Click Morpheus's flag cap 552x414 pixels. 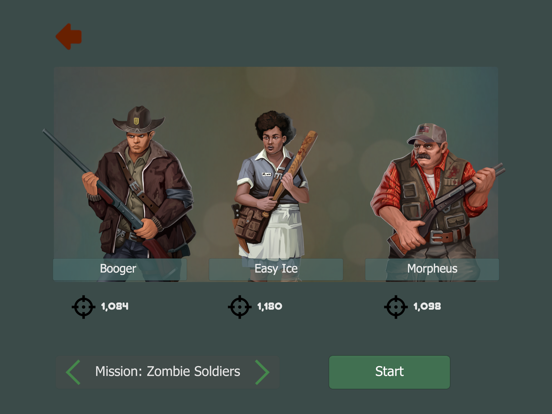pos(427,133)
